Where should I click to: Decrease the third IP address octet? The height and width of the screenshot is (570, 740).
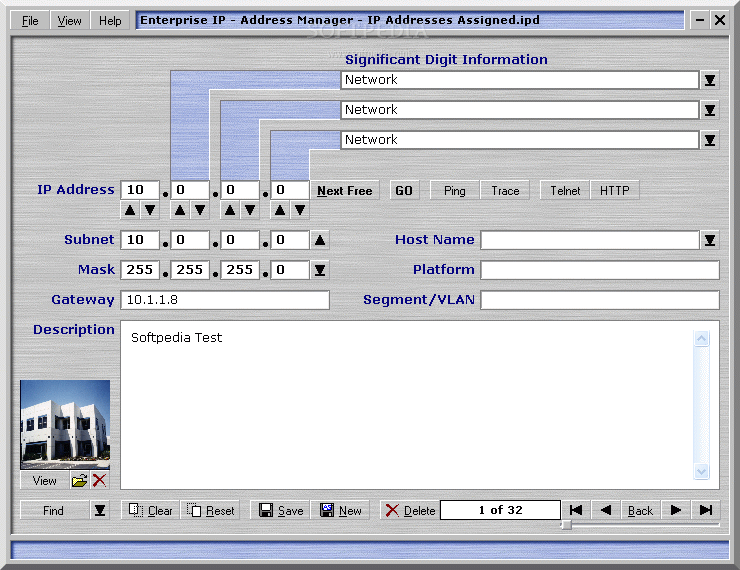pos(250,210)
